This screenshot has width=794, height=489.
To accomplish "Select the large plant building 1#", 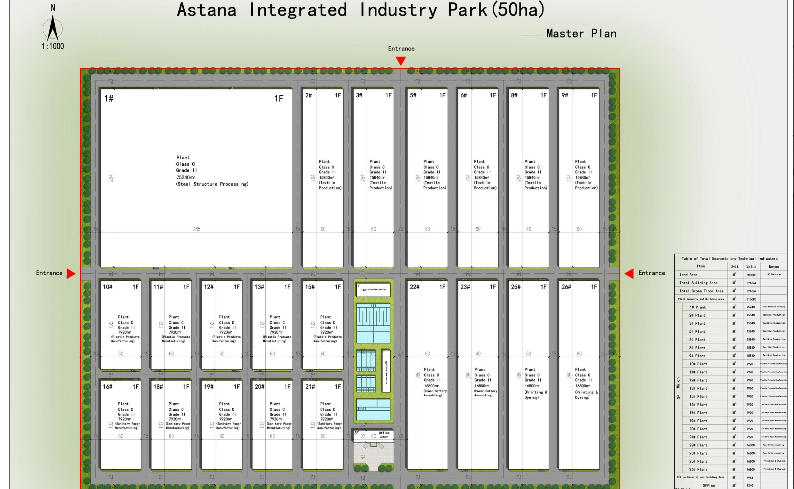I will (197, 163).
